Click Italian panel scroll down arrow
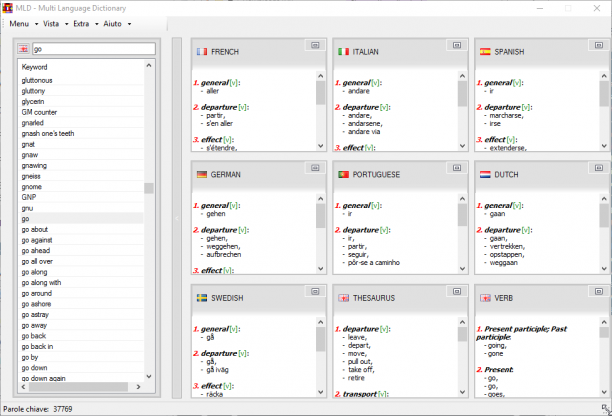 (x=462, y=146)
